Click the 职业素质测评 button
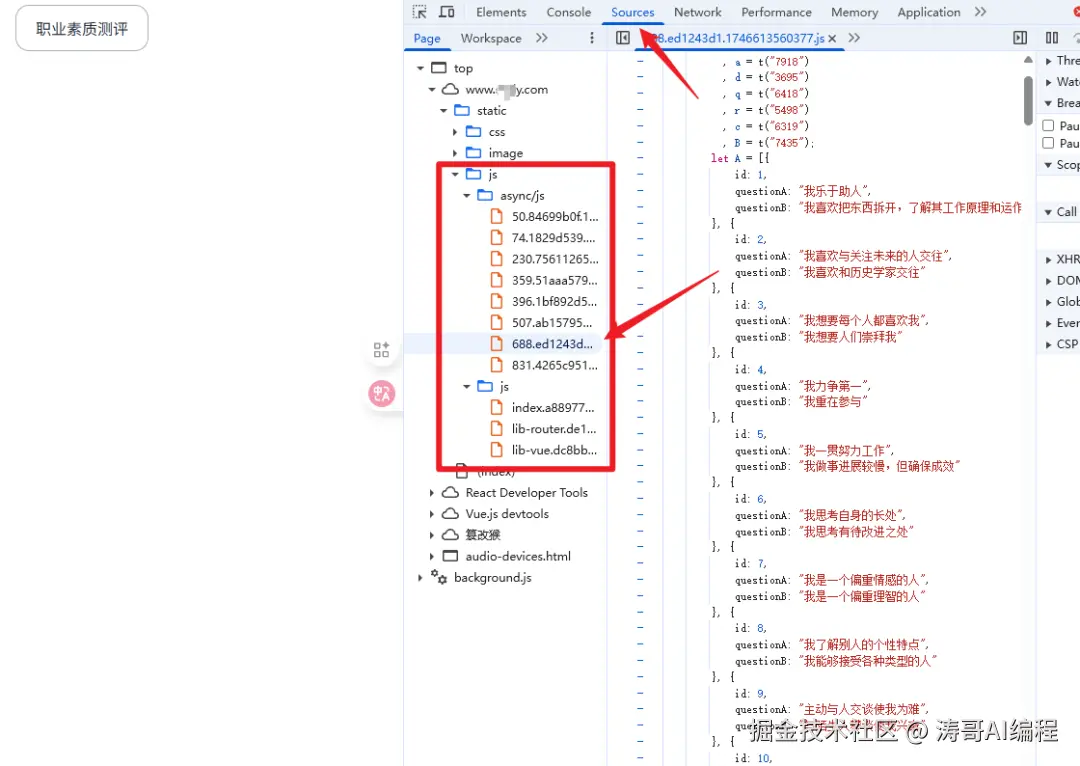This screenshot has width=1080, height=766. (x=82, y=28)
